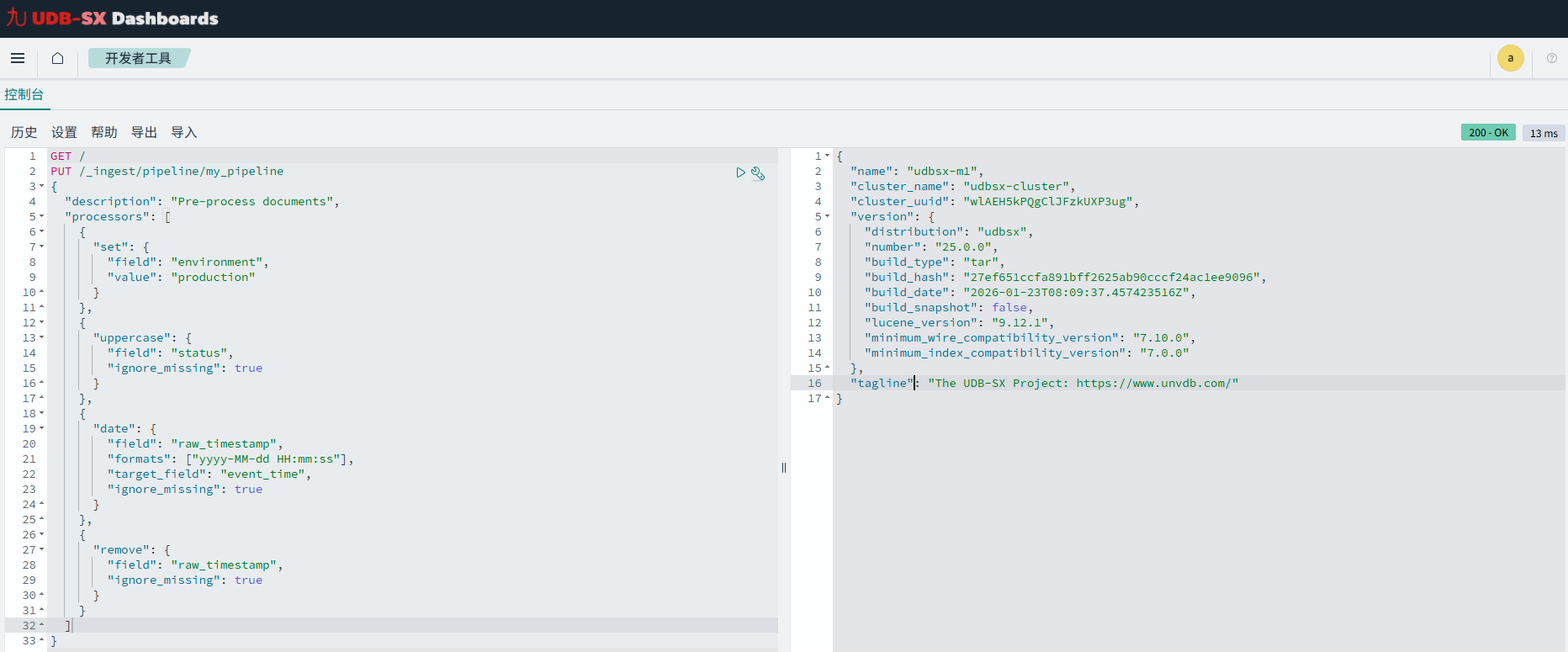Click "ignore_missing": true on line 29
The image size is (1568, 652).
[x=184, y=580]
